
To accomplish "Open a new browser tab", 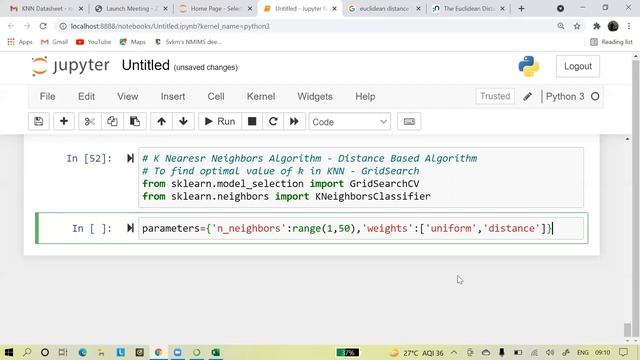I will coord(521,9).
